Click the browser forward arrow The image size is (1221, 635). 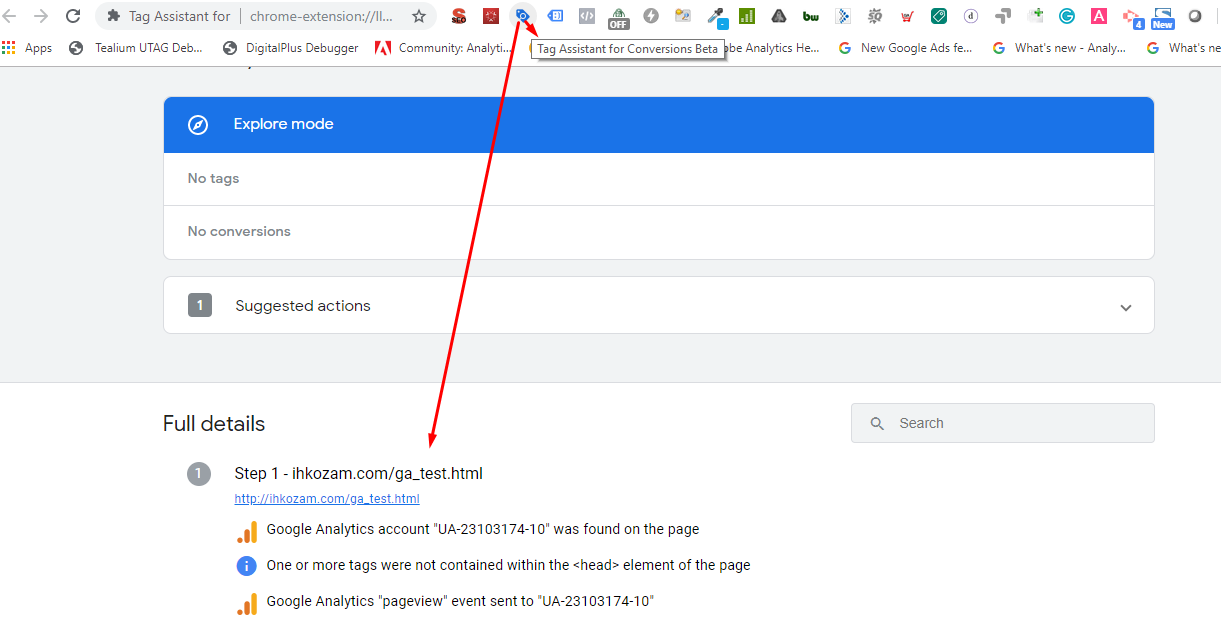(x=41, y=16)
